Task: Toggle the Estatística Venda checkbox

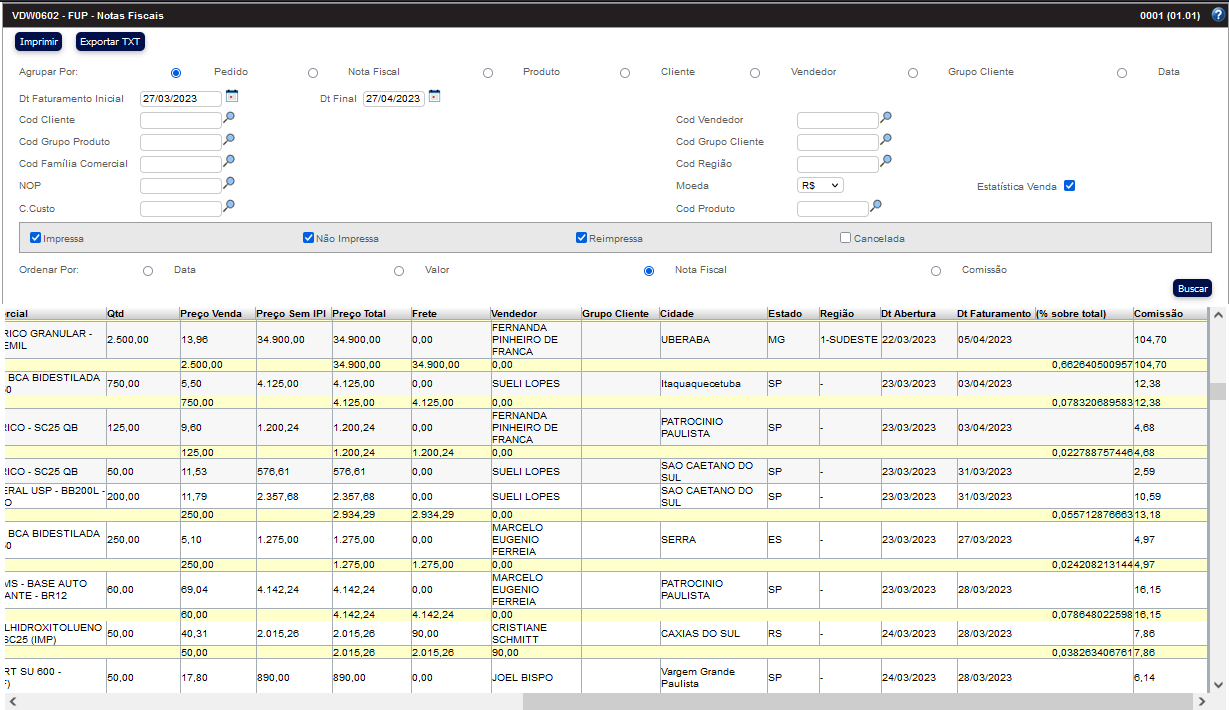Action: pos(1070,186)
